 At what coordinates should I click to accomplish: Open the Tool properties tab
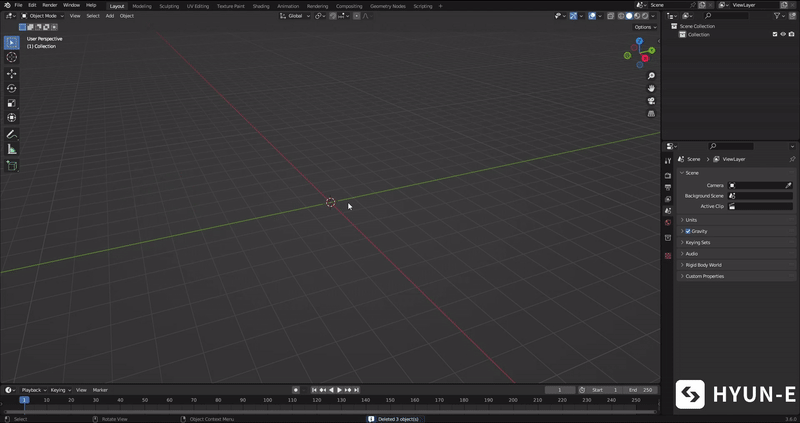pos(668,161)
